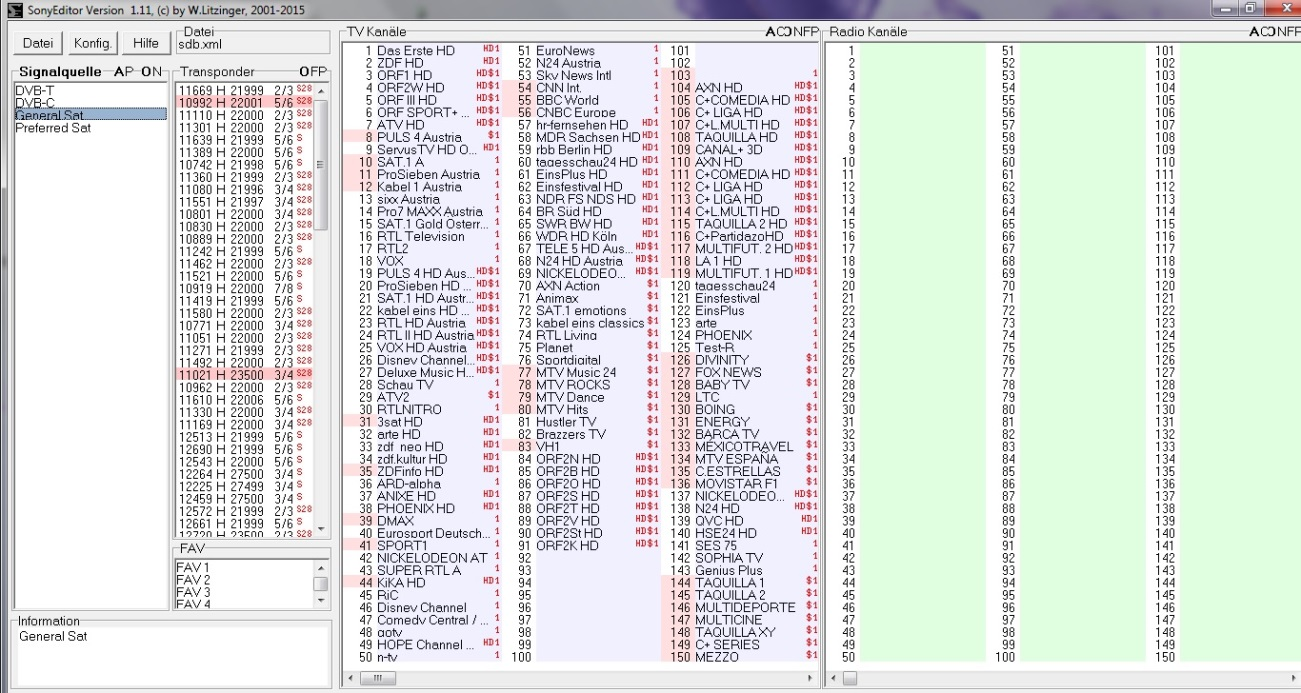Select channel 55 BBC World

click(567, 100)
